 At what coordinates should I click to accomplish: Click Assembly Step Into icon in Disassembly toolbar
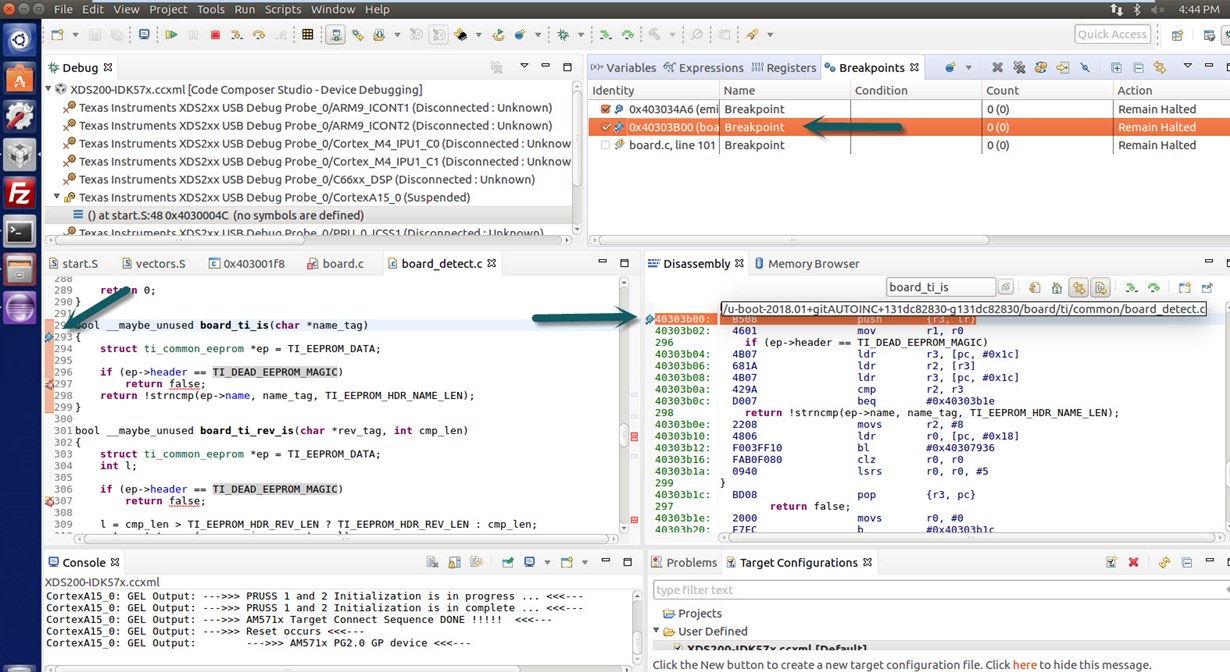tap(1131, 288)
